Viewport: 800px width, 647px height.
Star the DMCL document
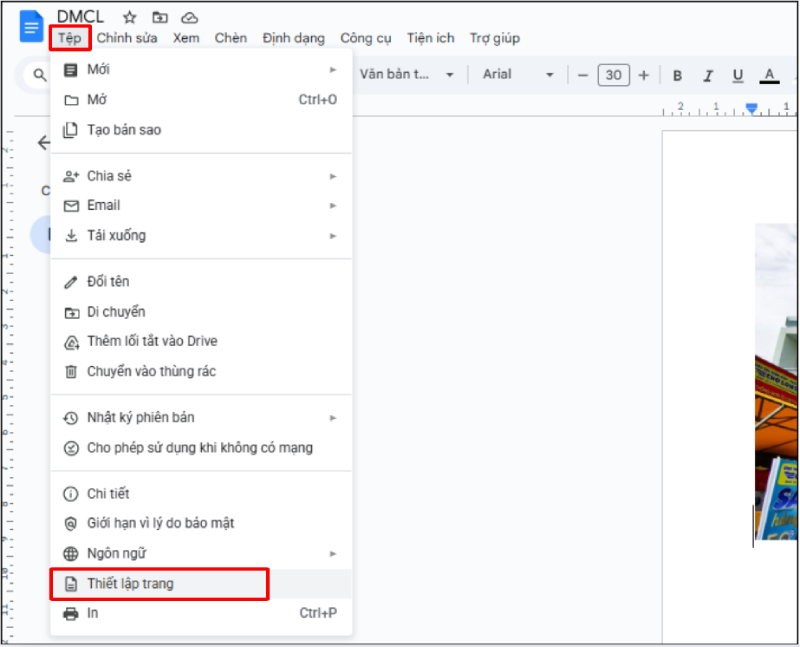coord(130,17)
